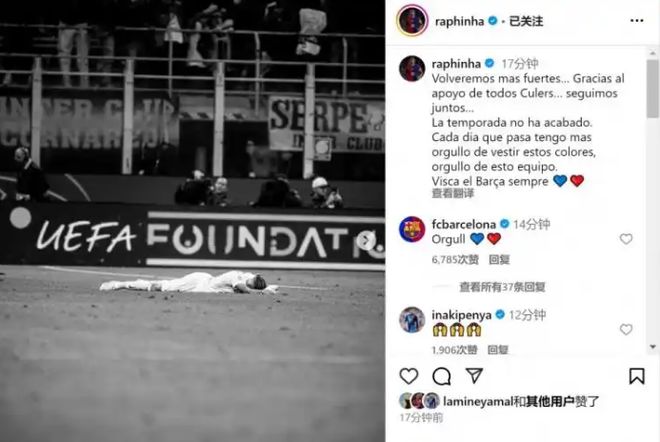
Task: Reply to the fcbarcelona comment
Action: coord(499,260)
